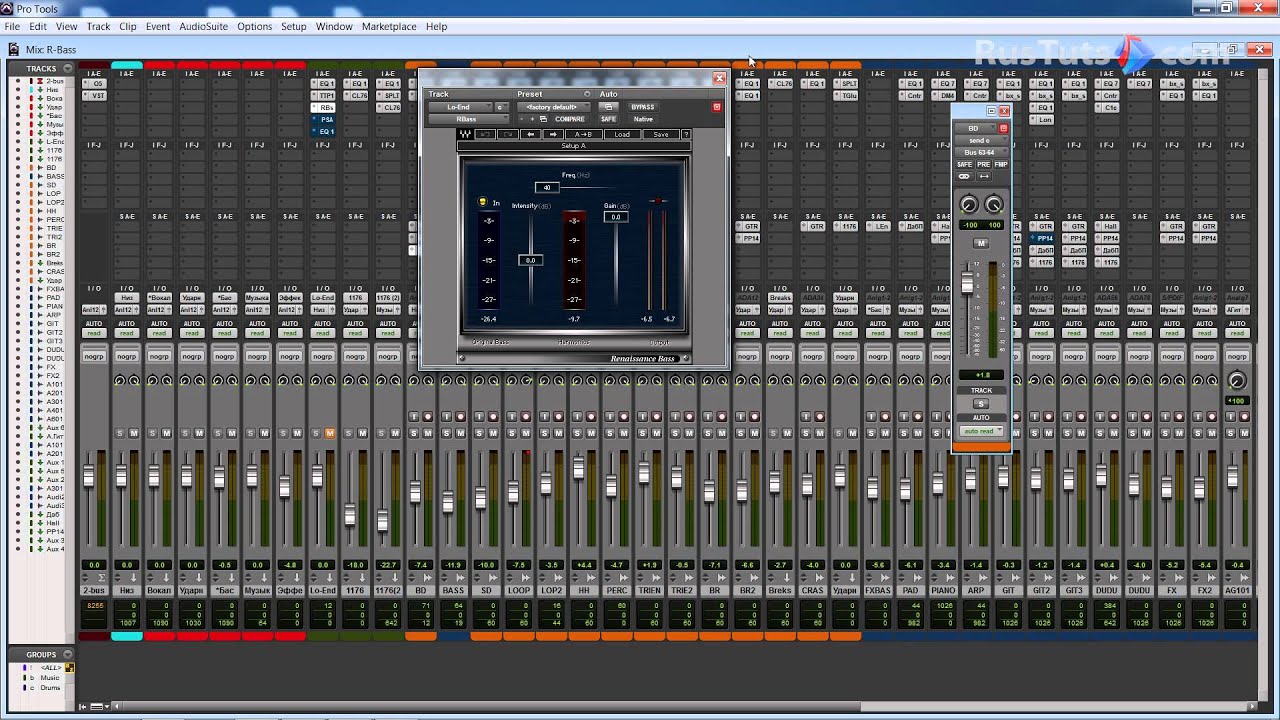Open the File menu
This screenshot has height=720, width=1280.
[12, 26]
